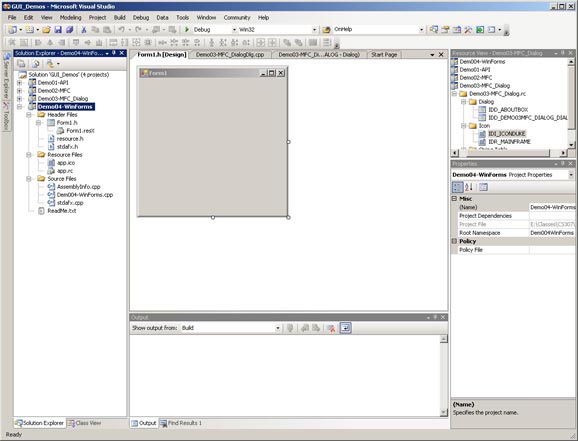Click the Start Page green toolbar icon
Viewport: 578px width, 441px height.
click(x=480, y=29)
